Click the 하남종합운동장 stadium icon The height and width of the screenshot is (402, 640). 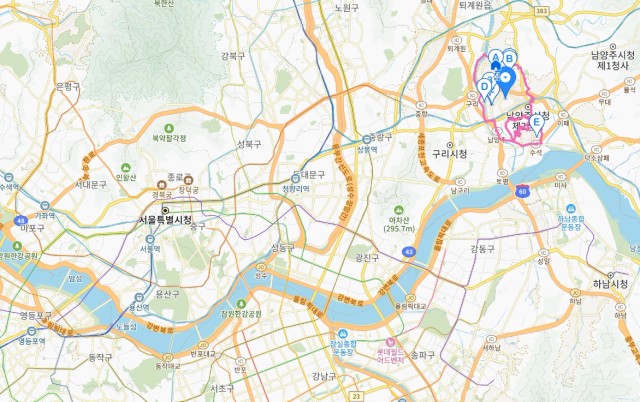click(x=571, y=209)
